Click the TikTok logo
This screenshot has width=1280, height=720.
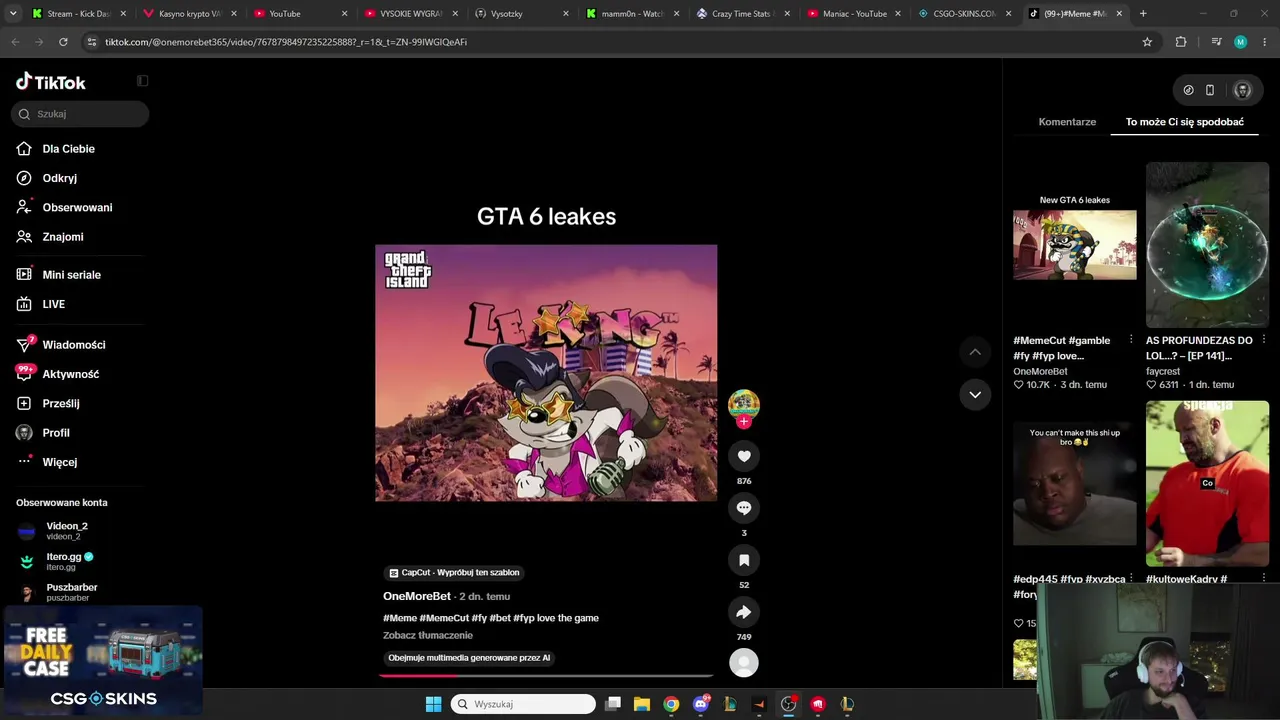pos(51,82)
